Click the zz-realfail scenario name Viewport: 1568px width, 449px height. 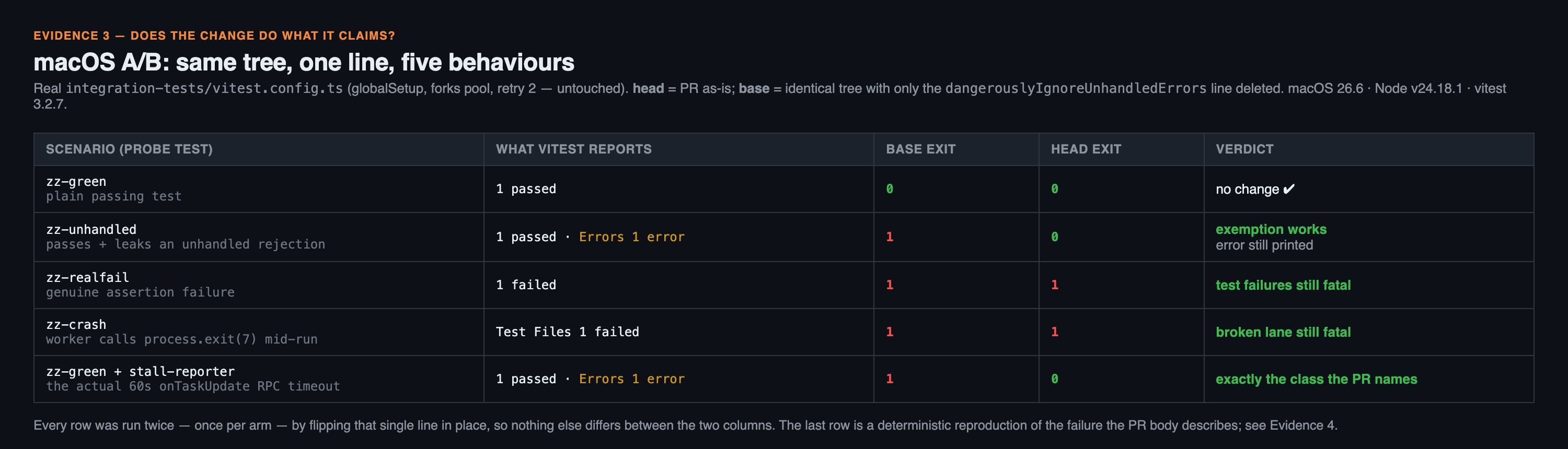(88, 277)
